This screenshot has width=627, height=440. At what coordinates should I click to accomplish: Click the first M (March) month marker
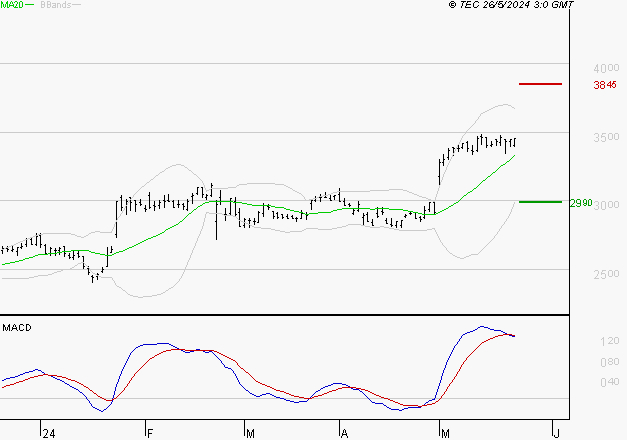pyautogui.click(x=250, y=434)
